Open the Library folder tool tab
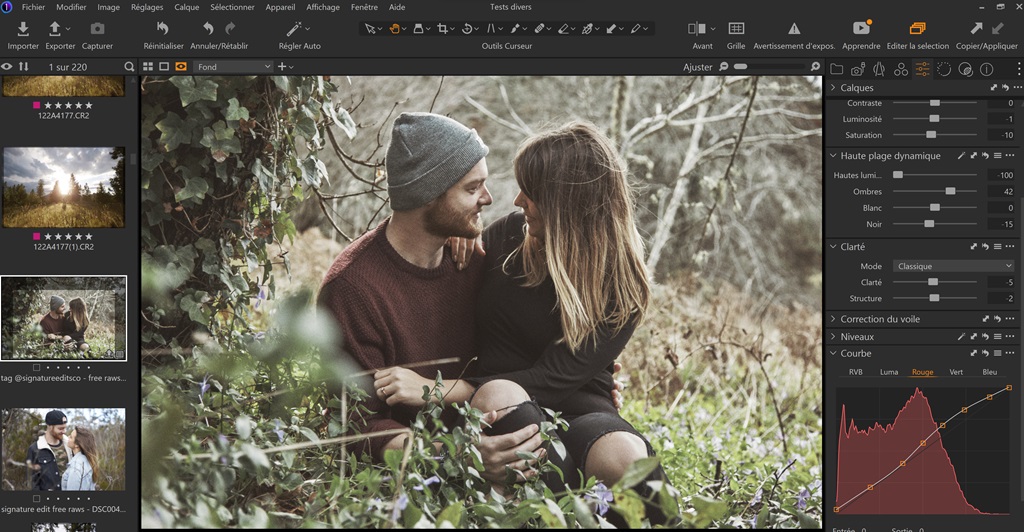This screenshot has height=532, width=1024. (837, 69)
